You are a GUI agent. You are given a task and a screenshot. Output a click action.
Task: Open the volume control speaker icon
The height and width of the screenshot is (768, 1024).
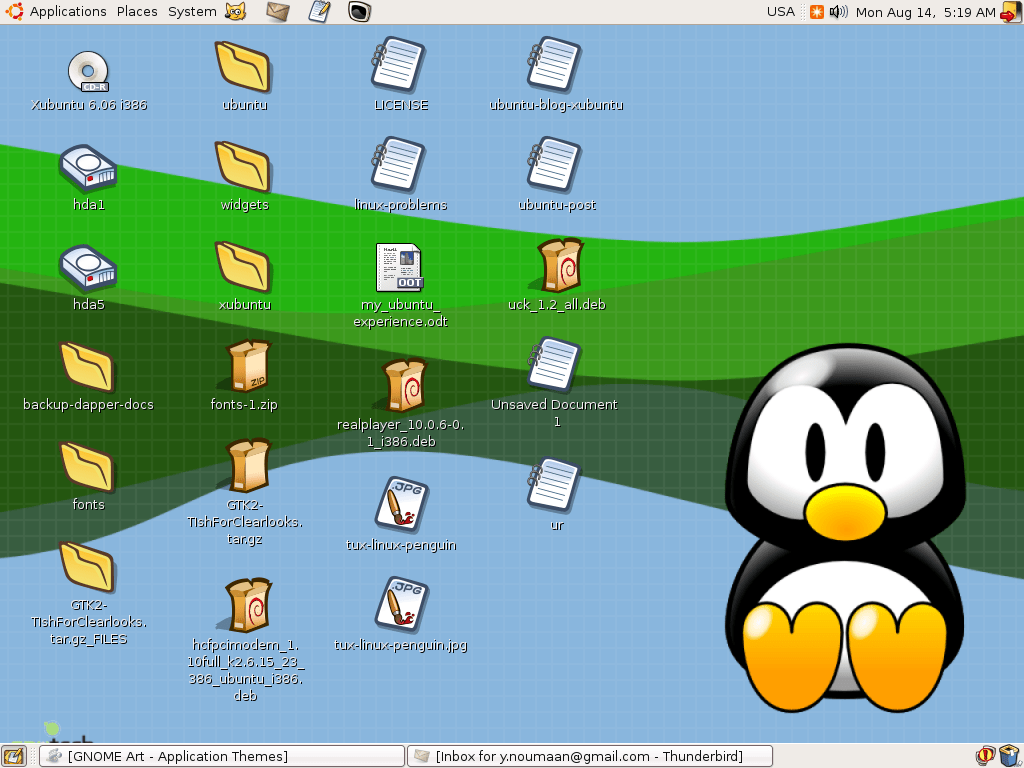[839, 12]
